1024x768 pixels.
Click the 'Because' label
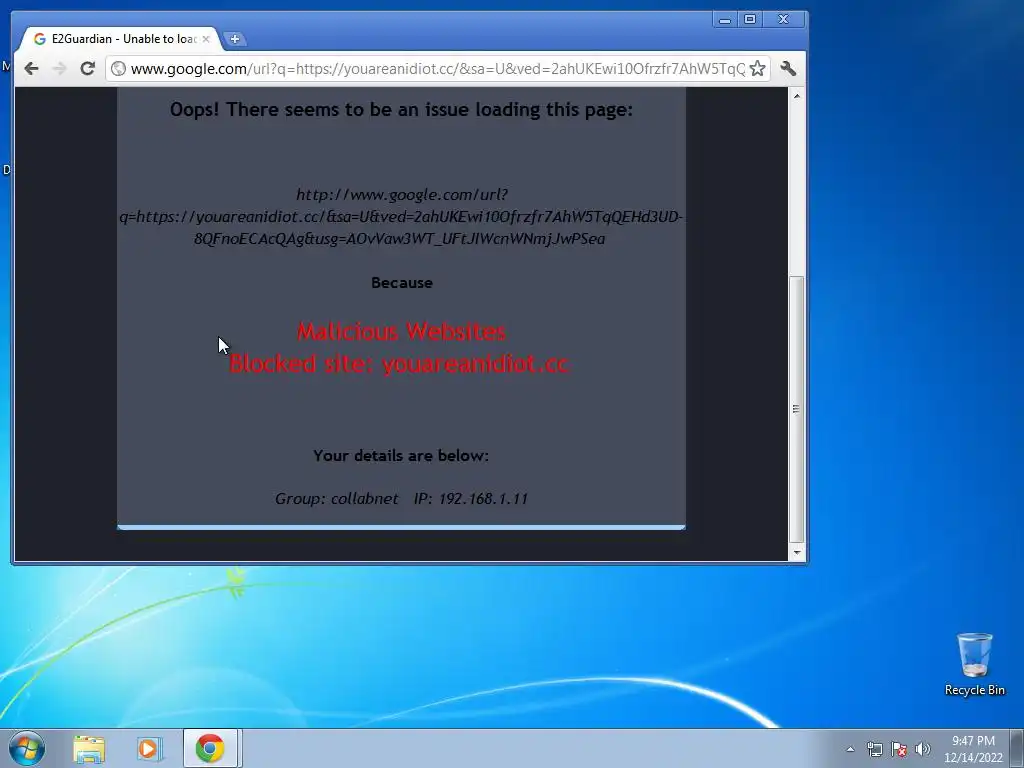coord(402,283)
